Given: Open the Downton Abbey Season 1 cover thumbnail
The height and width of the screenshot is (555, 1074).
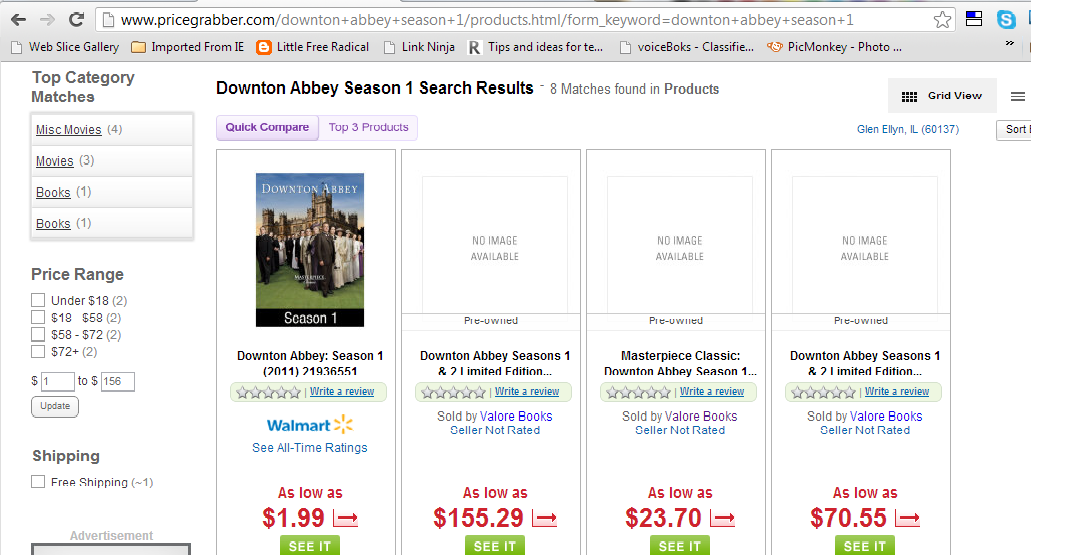Looking at the screenshot, I should [310, 250].
